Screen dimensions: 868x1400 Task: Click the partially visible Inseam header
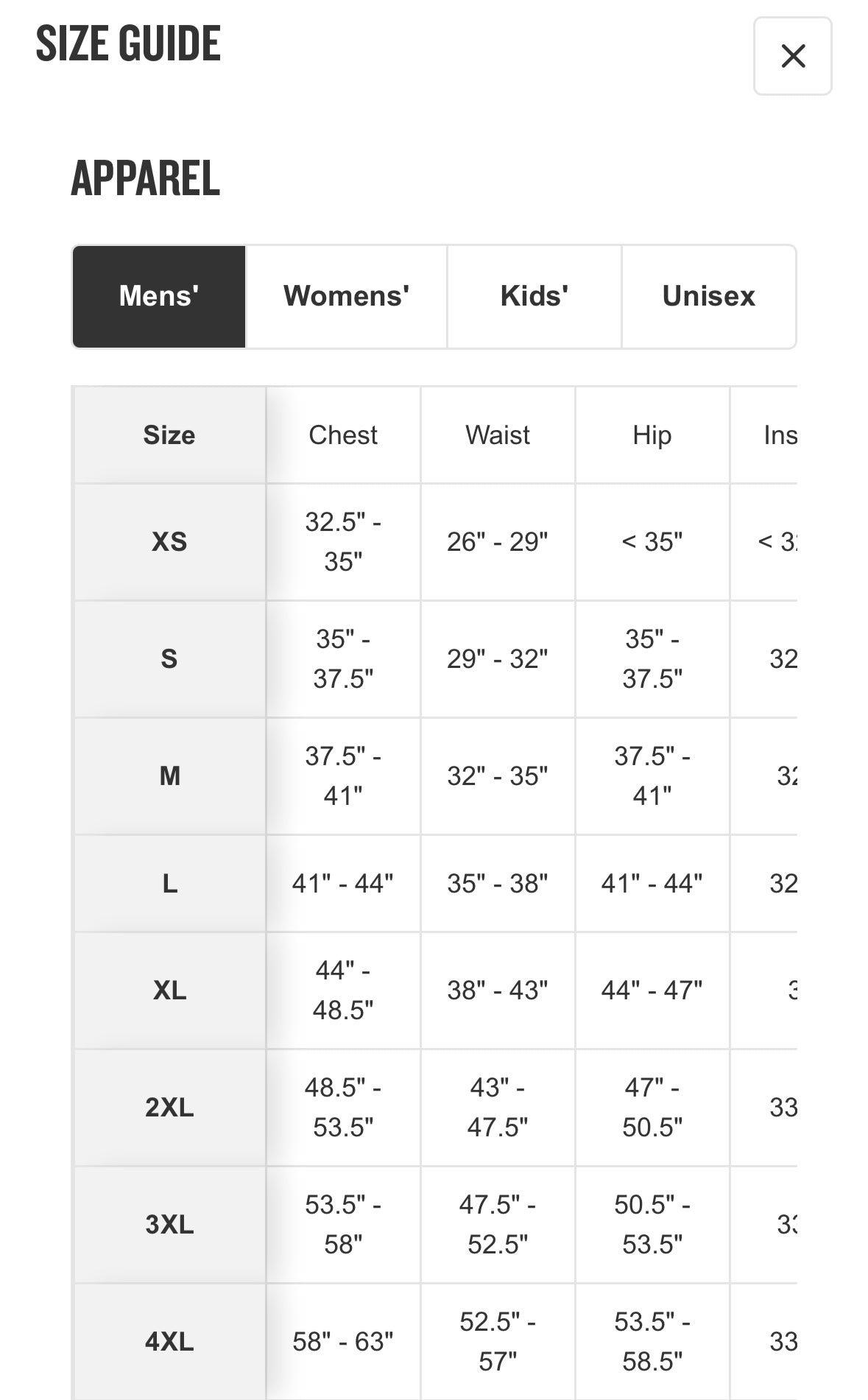[779, 435]
